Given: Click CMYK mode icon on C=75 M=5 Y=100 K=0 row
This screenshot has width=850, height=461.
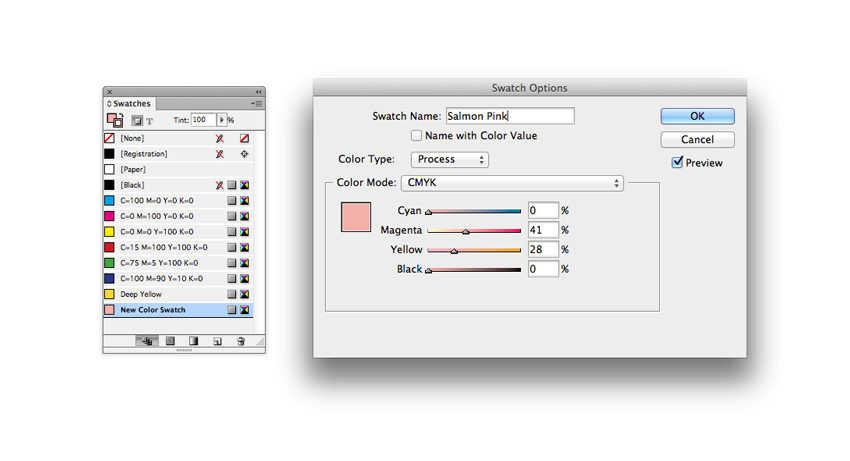Looking at the screenshot, I should (244, 263).
